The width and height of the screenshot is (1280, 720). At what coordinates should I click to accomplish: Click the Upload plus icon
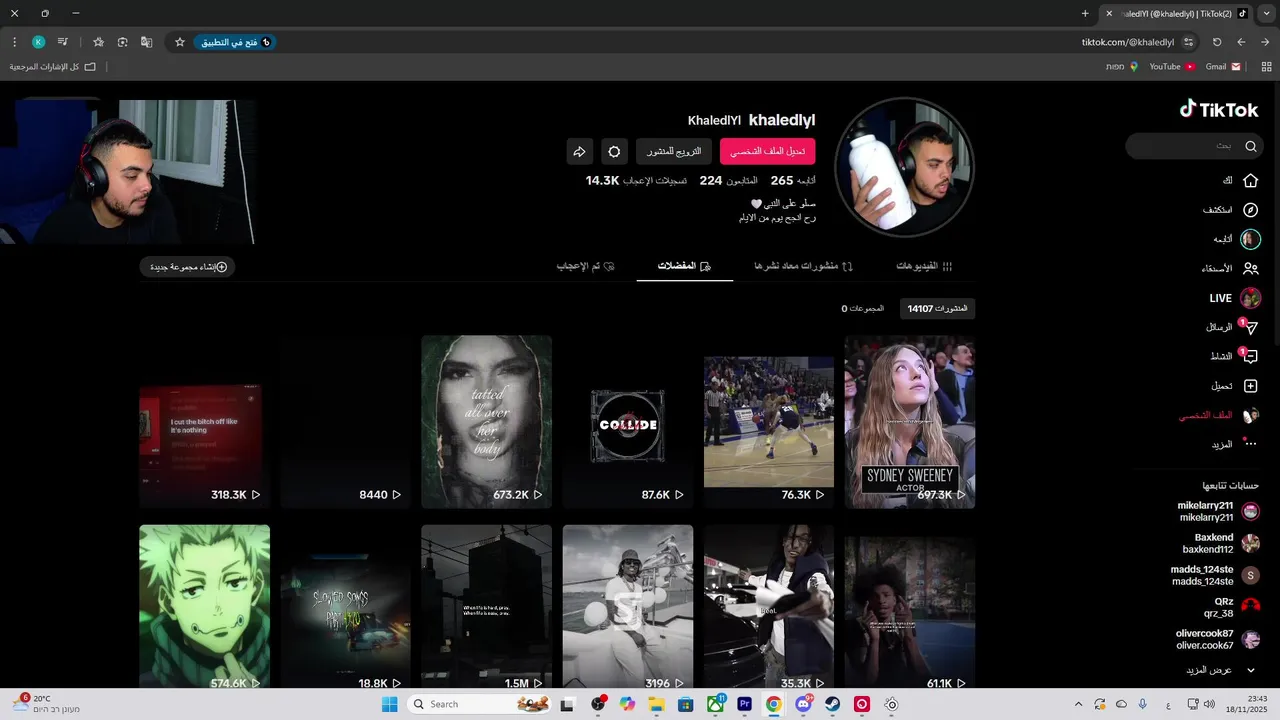[1250, 386]
